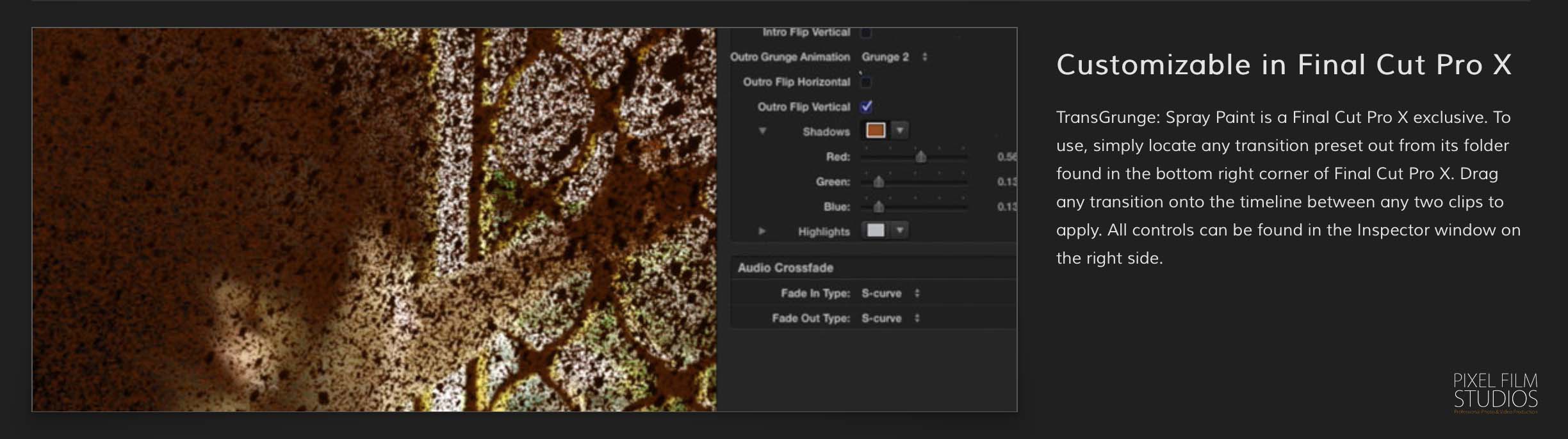Enable the Outro Flip Horizontal checkbox
1568x439 pixels.
(x=866, y=82)
